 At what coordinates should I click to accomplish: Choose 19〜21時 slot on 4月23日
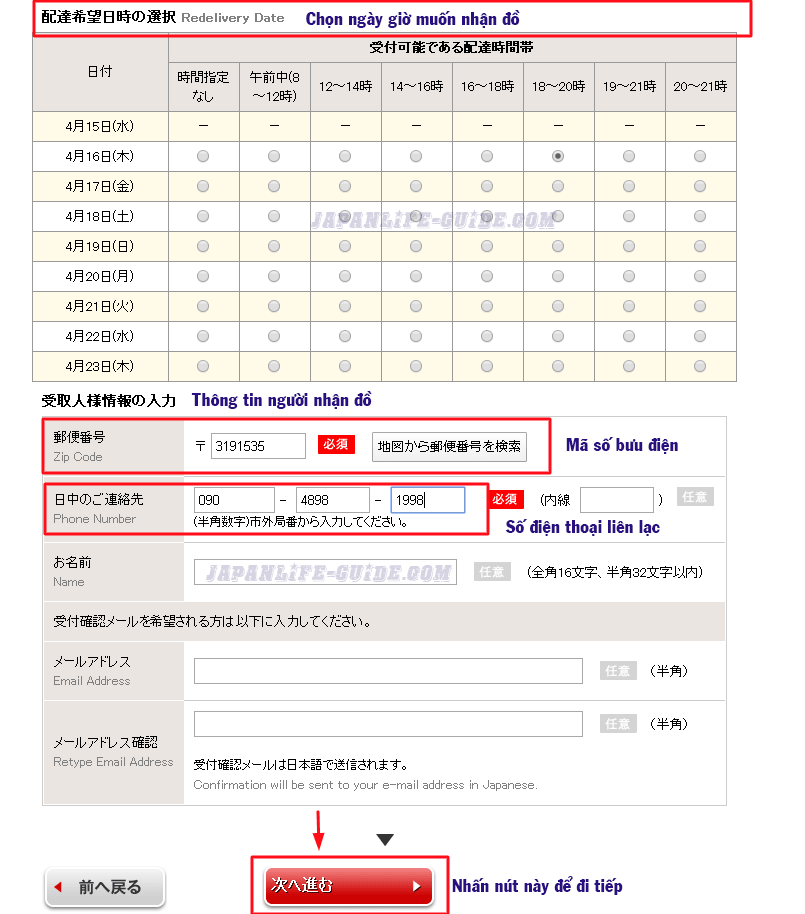click(629, 366)
